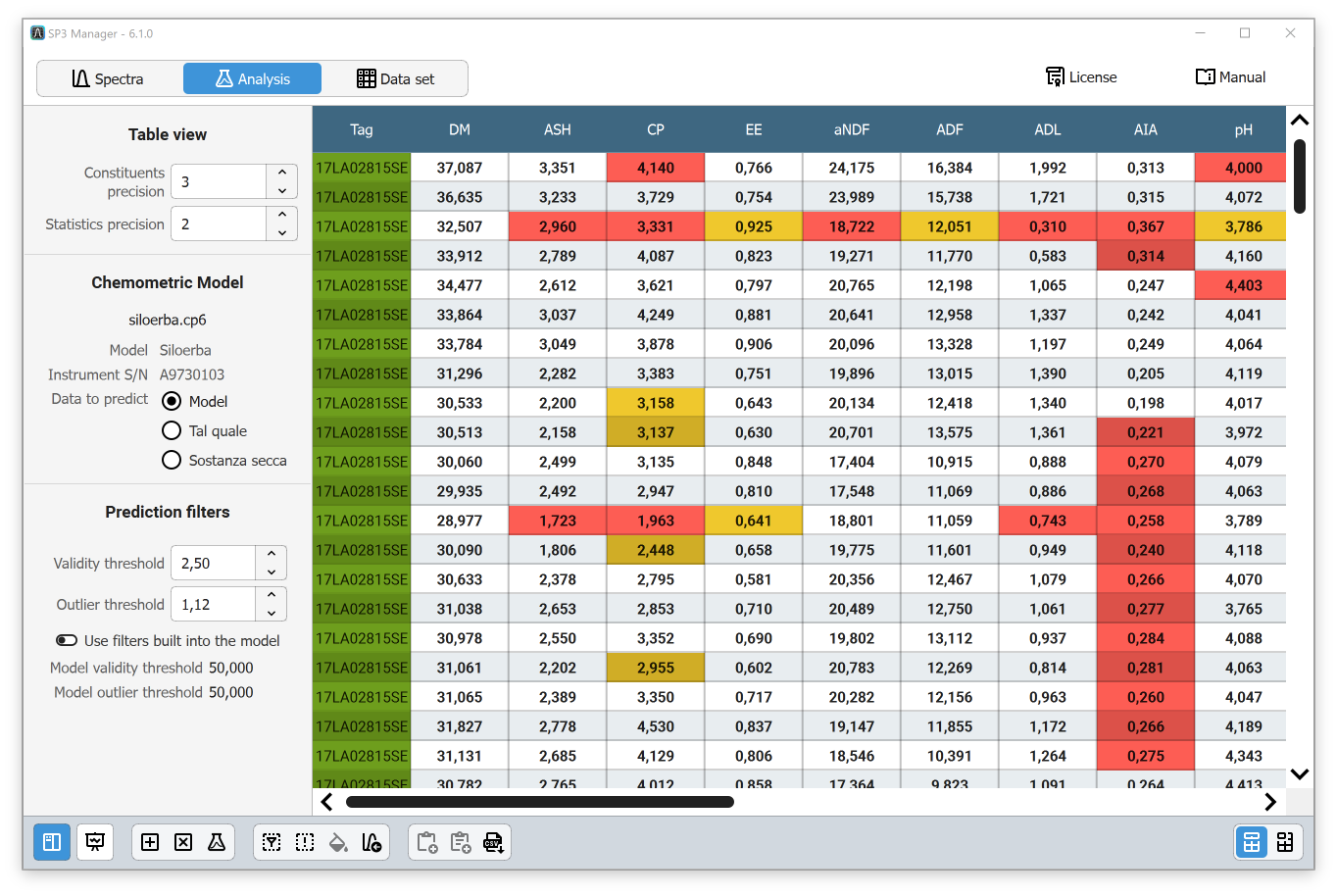Viewport: 1337px width, 896px height.
Task: Increase Constituents precision with up arrow
Action: pos(282,173)
